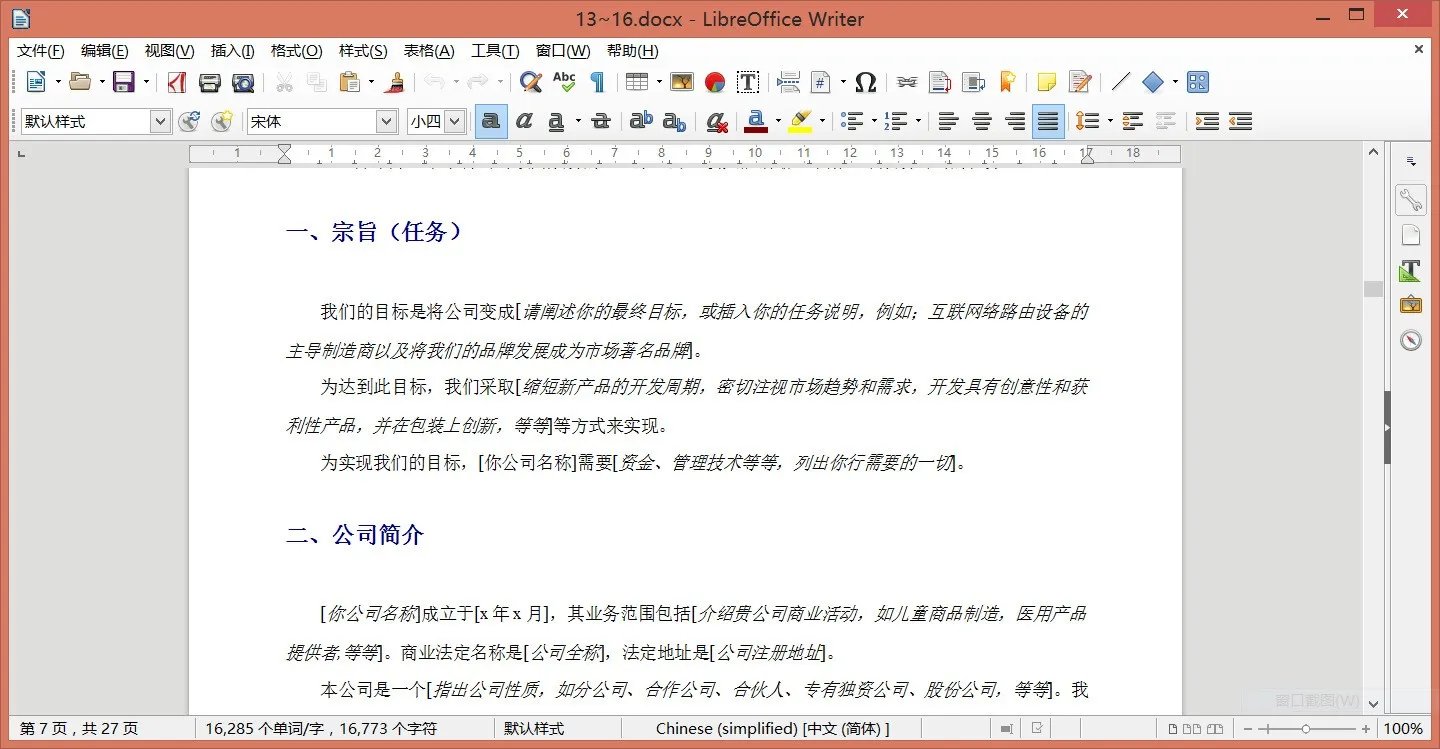
Task: Insert a special character
Action: point(866,82)
